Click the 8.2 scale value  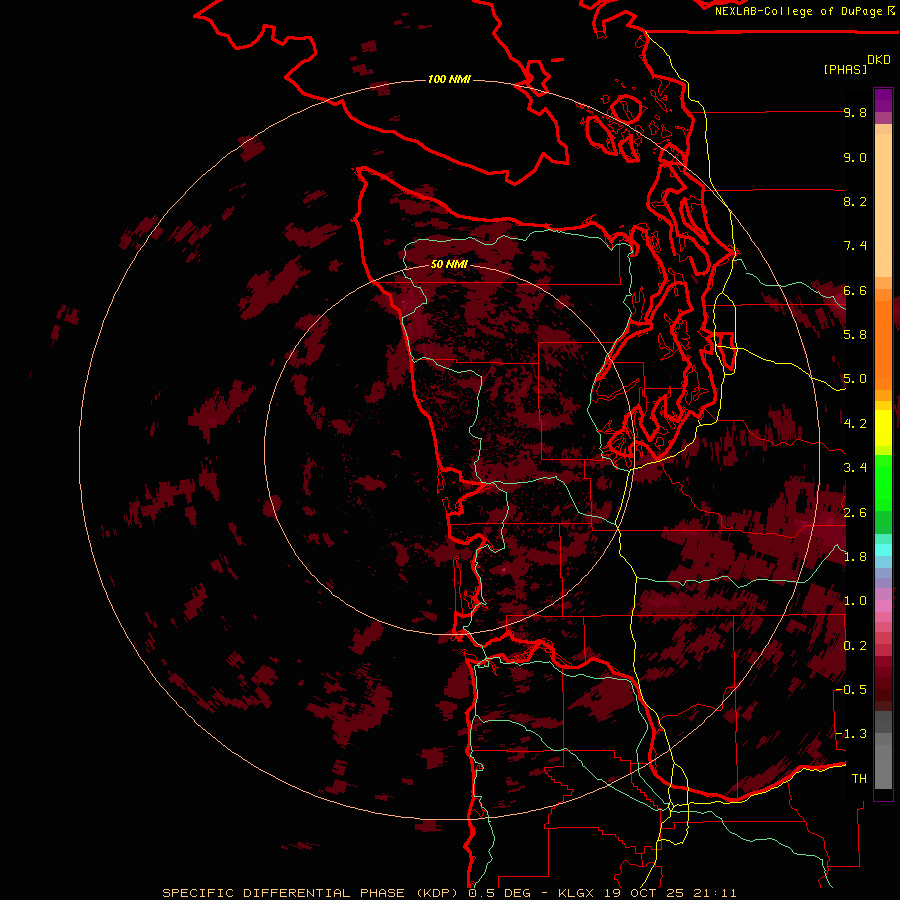[855, 201]
